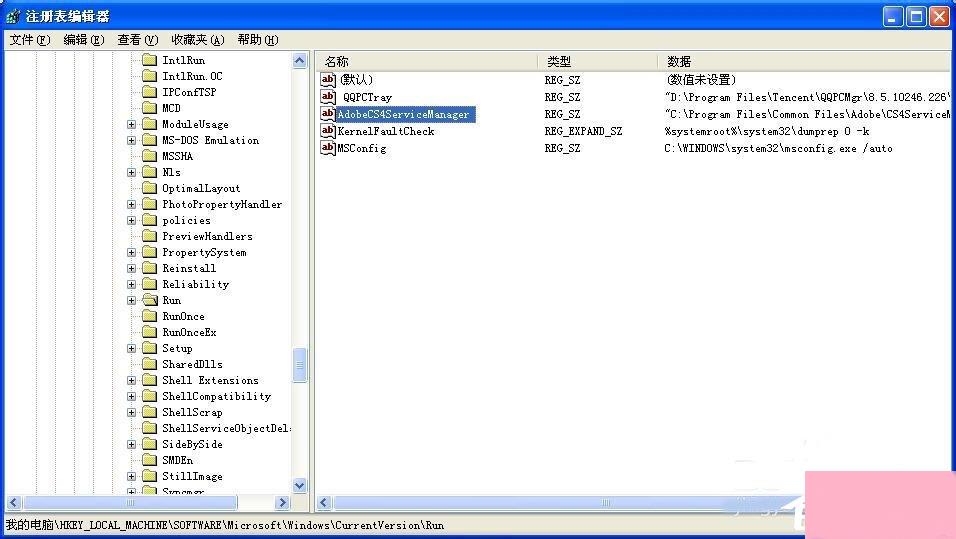
Task: Click the string icon beside AdobeCS4ServiceManager
Action: [328, 114]
